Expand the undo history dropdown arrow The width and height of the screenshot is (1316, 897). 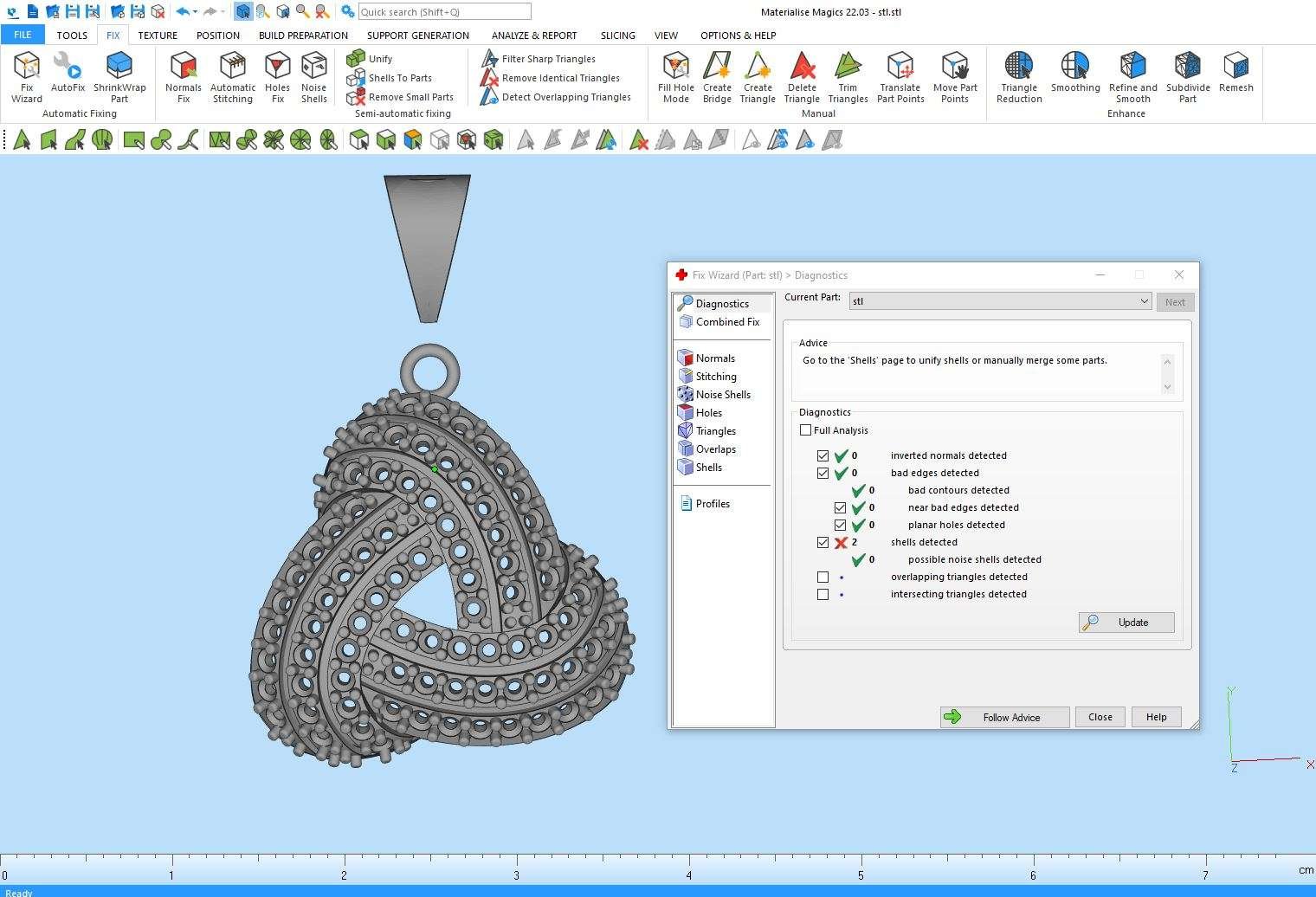(196, 12)
